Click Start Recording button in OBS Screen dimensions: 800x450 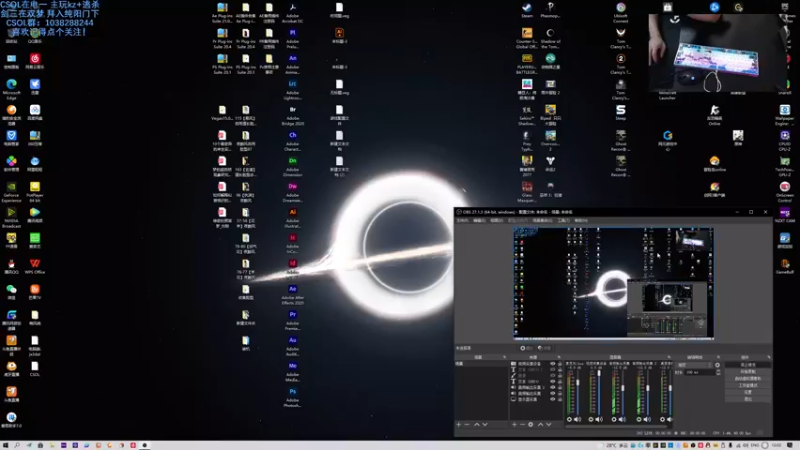coord(748,371)
